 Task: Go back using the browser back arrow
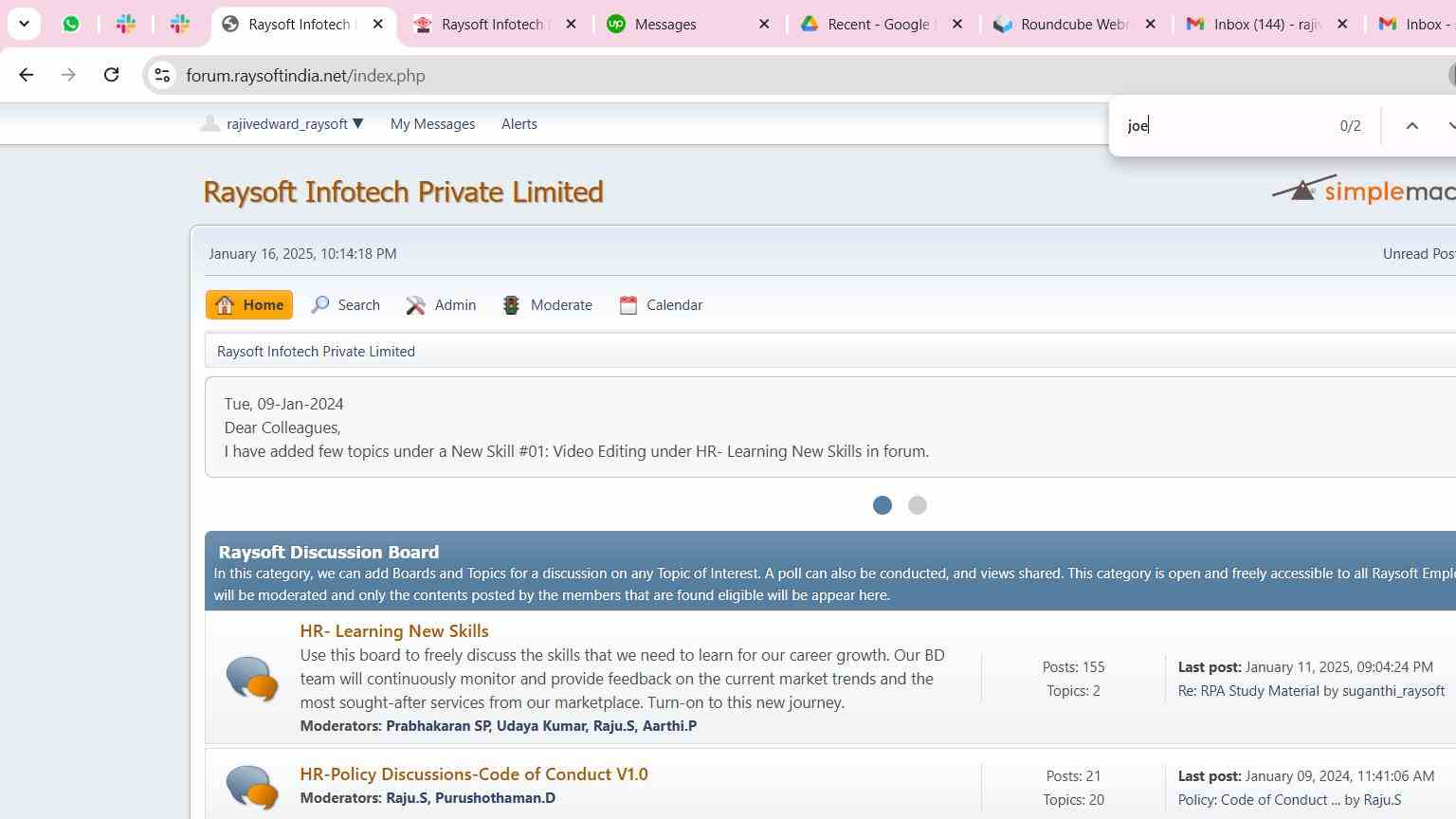point(27,75)
